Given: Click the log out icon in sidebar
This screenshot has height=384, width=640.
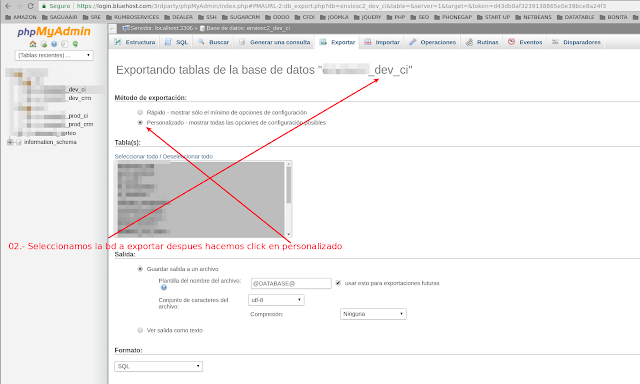Looking at the screenshot, I should [x=44, y=44].
